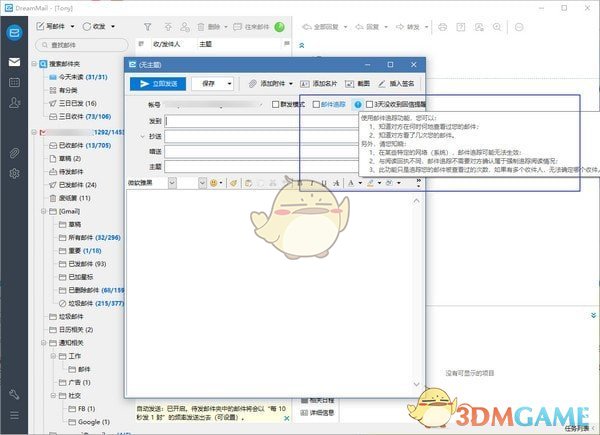The height and width of the screenshot is (435, 600).
Task: Open the emoji smiley picker
Action: 213,183
